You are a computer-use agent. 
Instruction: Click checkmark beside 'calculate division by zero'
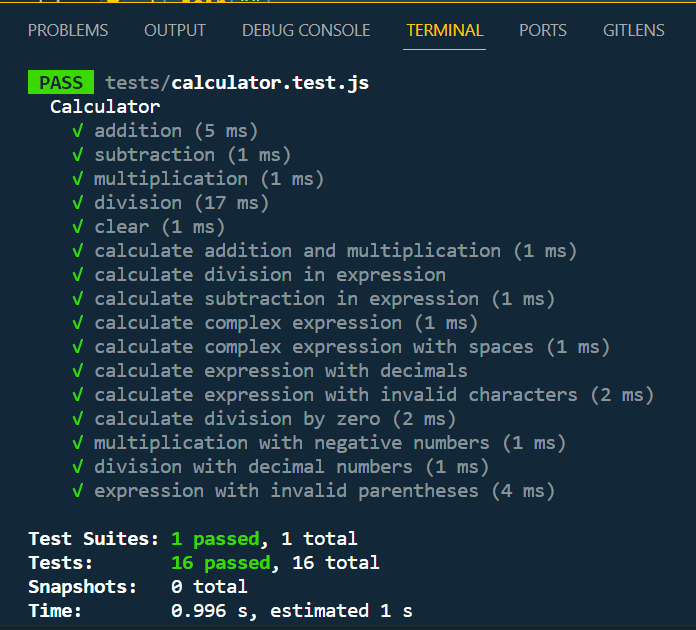click(x=78, y=419)
